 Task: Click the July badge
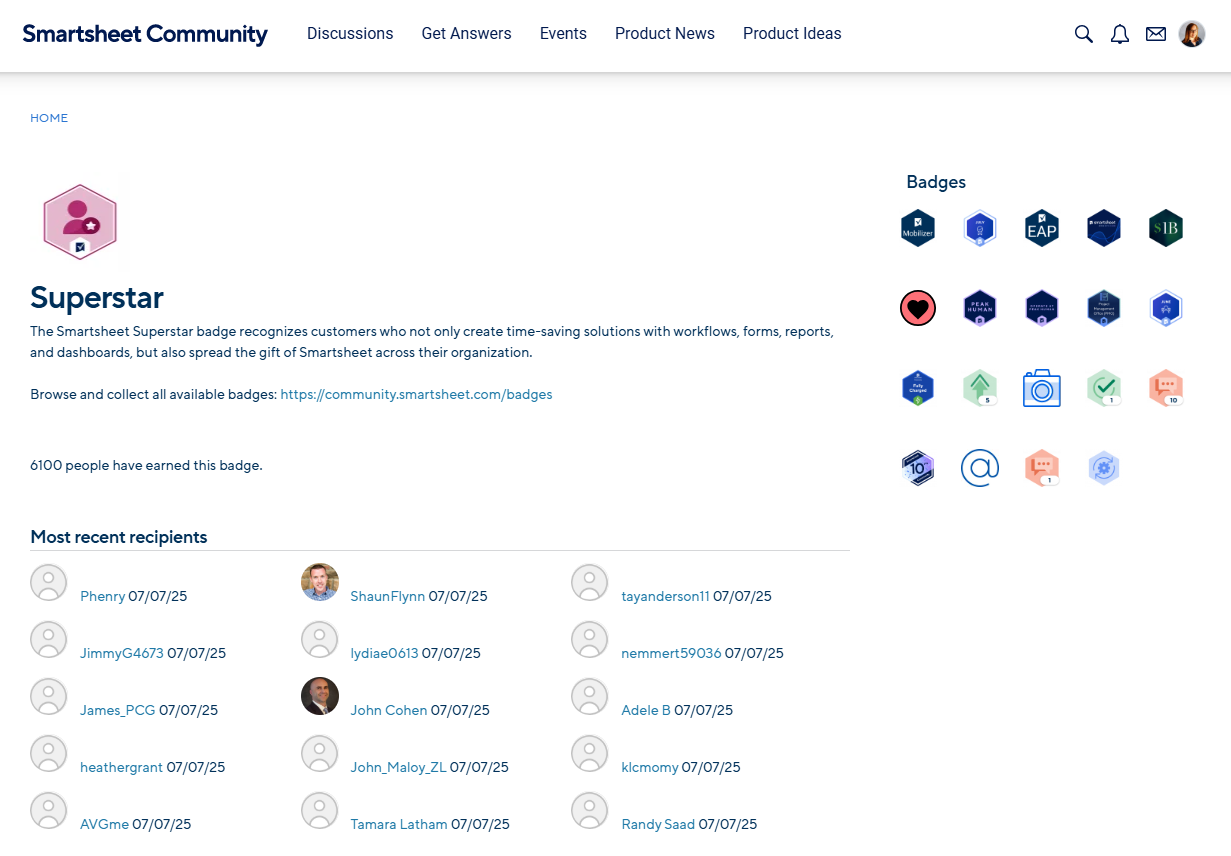pos(980,228)
